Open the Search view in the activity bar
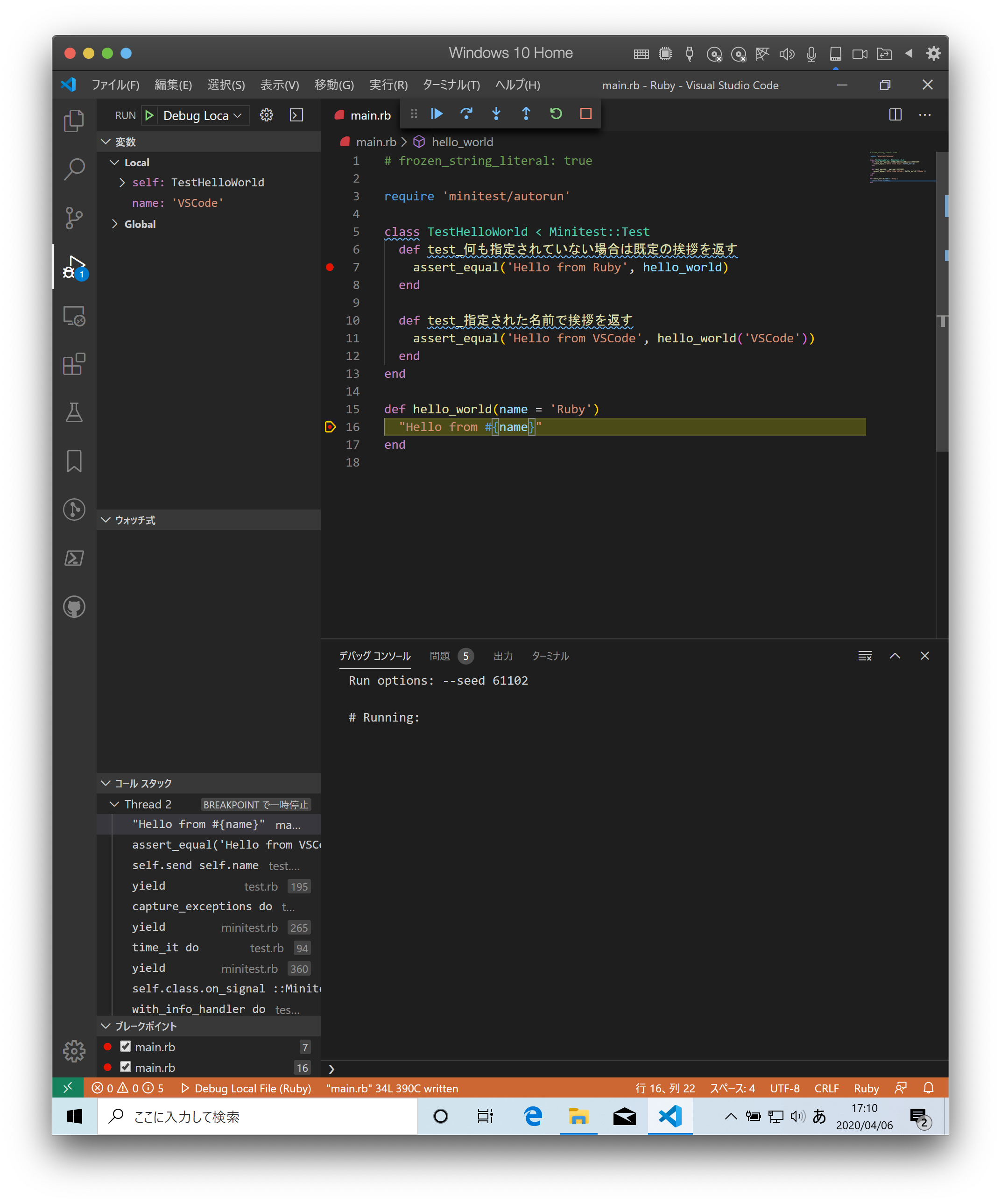 (x=74, y=169)
